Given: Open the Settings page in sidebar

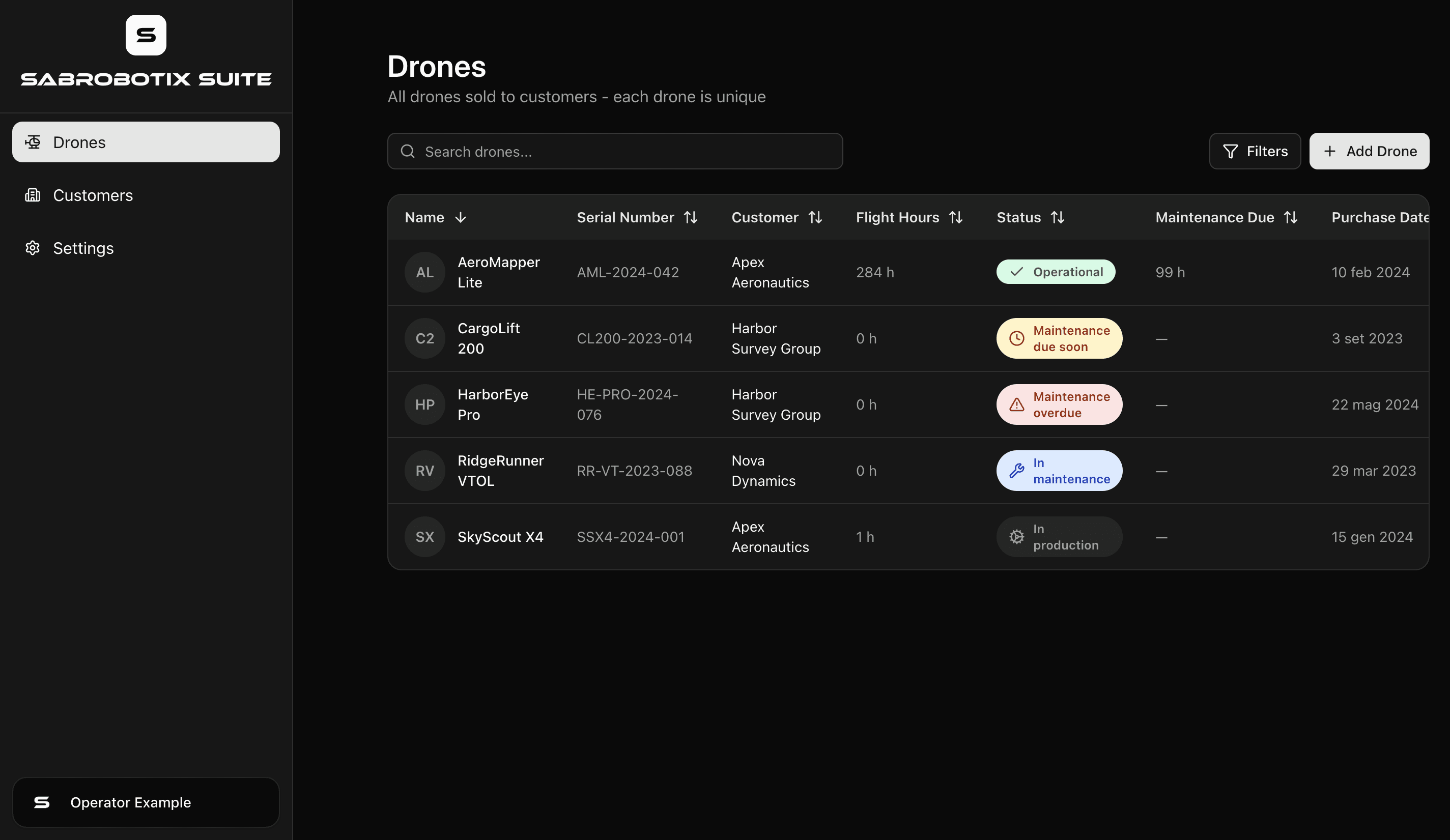Looking at the screenshot, I should point(83,249).
